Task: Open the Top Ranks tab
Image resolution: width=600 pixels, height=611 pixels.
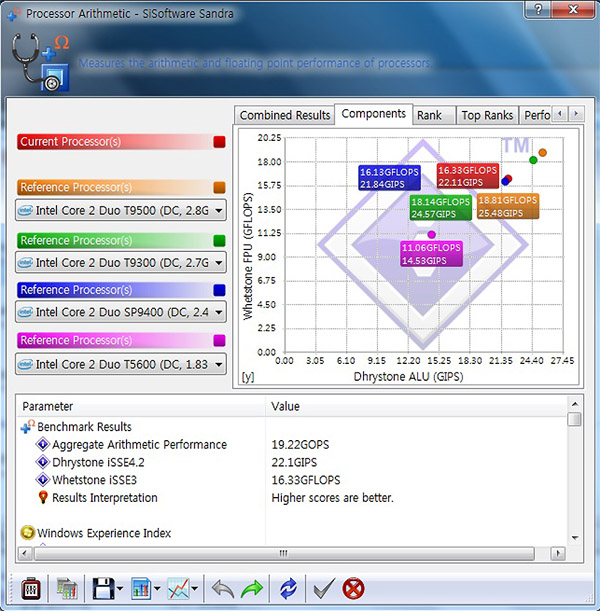Action: (x=487, y=115)
